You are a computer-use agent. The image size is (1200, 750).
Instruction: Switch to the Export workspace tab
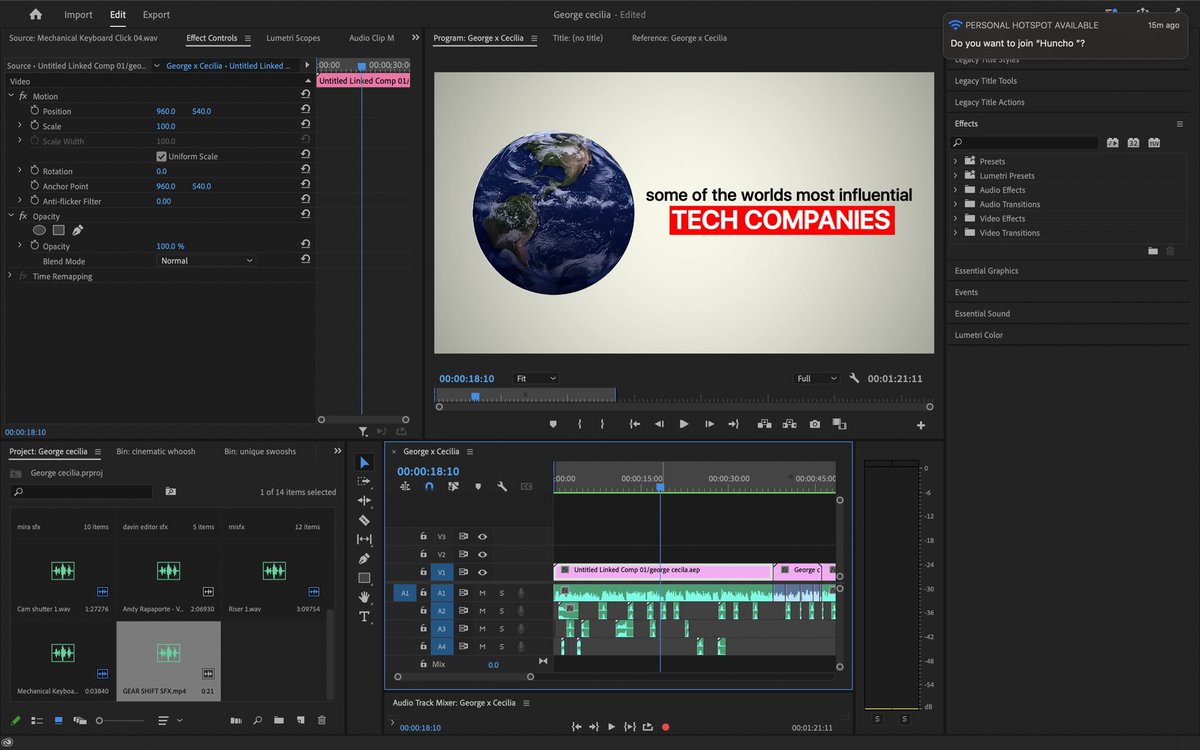[156, 15]
